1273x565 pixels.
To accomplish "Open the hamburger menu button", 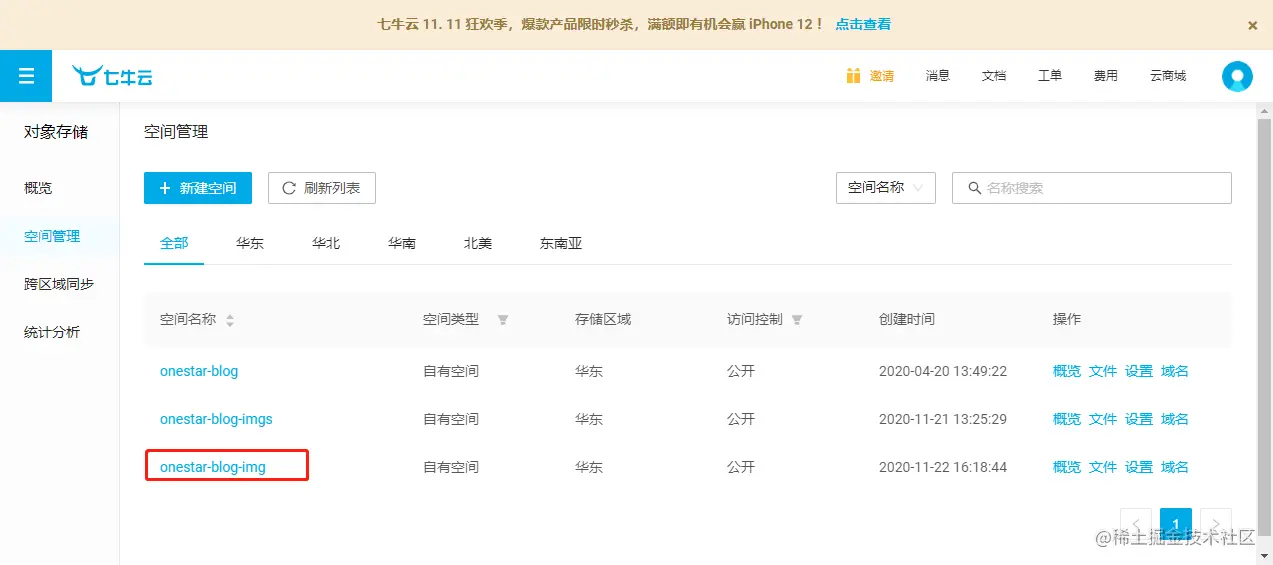I will point(26,76).
